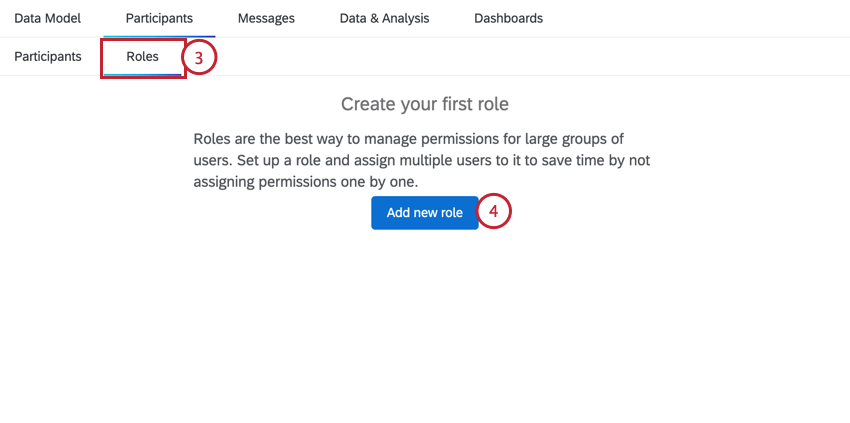Select the top-level Participants tab
Screen dimensions: 850x423
pos(159,18)
